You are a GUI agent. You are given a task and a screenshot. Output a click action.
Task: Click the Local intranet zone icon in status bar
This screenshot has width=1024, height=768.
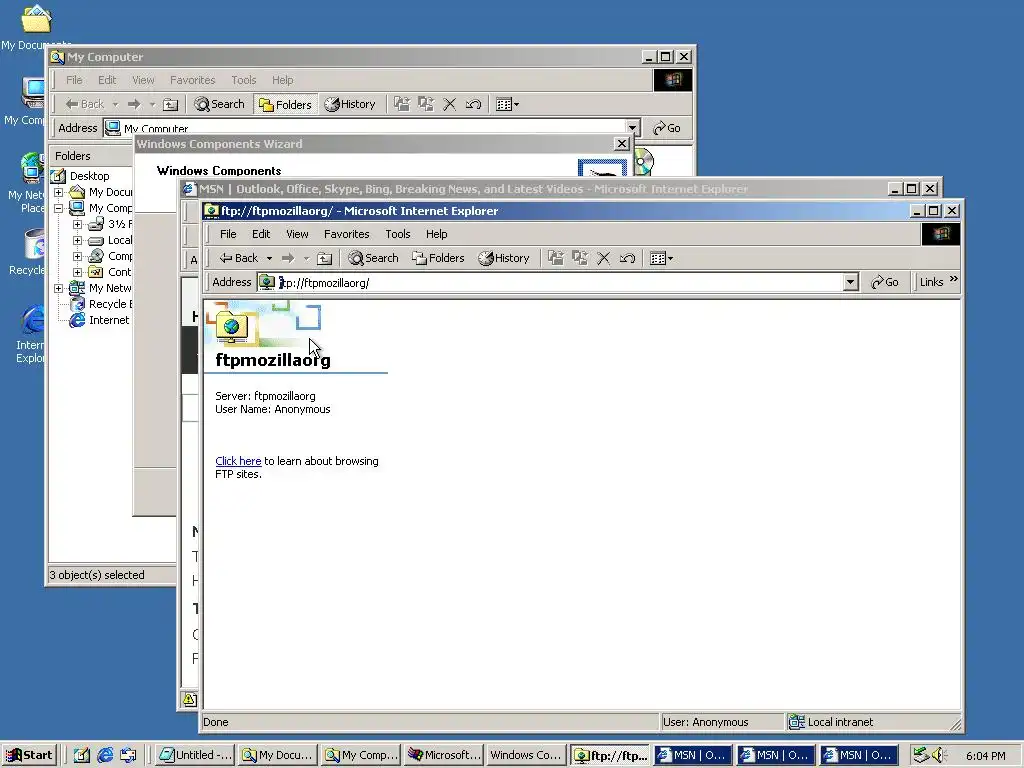coord(796,722)
